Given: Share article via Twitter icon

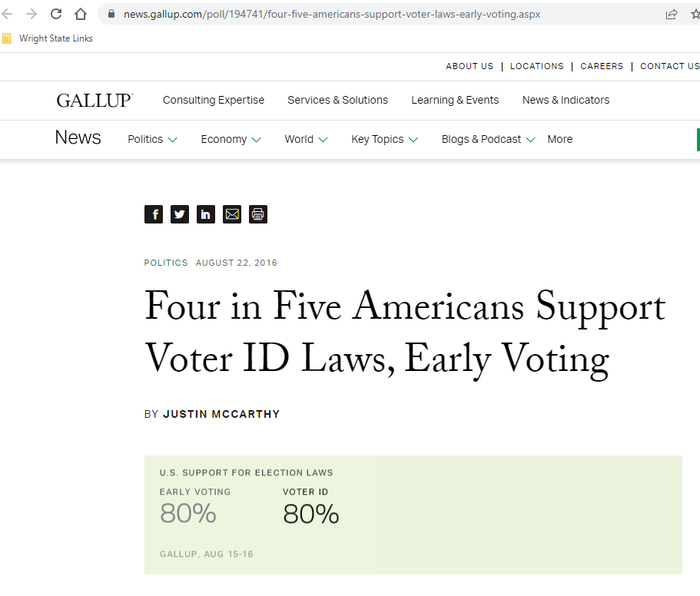Looking at the screenshot, I should click(180, 214).
